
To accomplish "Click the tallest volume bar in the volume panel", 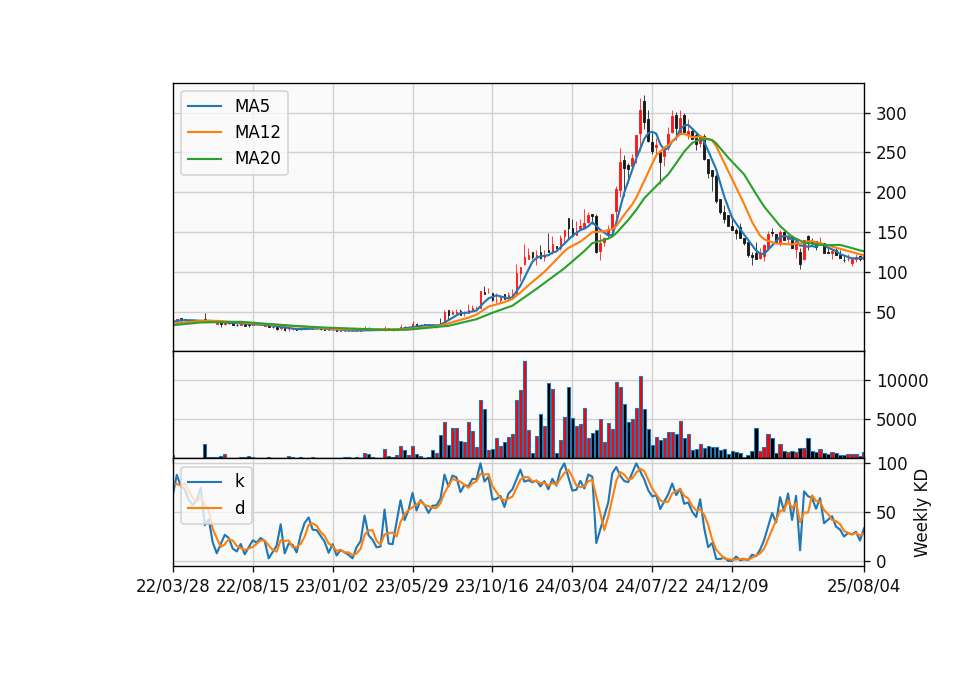I will click(525, 409).
